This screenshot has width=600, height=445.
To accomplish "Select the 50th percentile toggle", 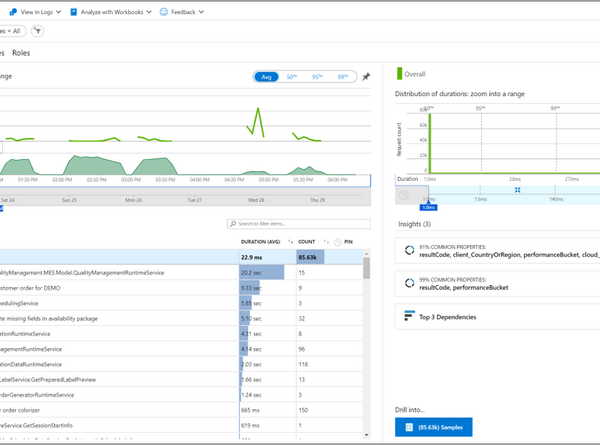I will click(x=292, y=77).
